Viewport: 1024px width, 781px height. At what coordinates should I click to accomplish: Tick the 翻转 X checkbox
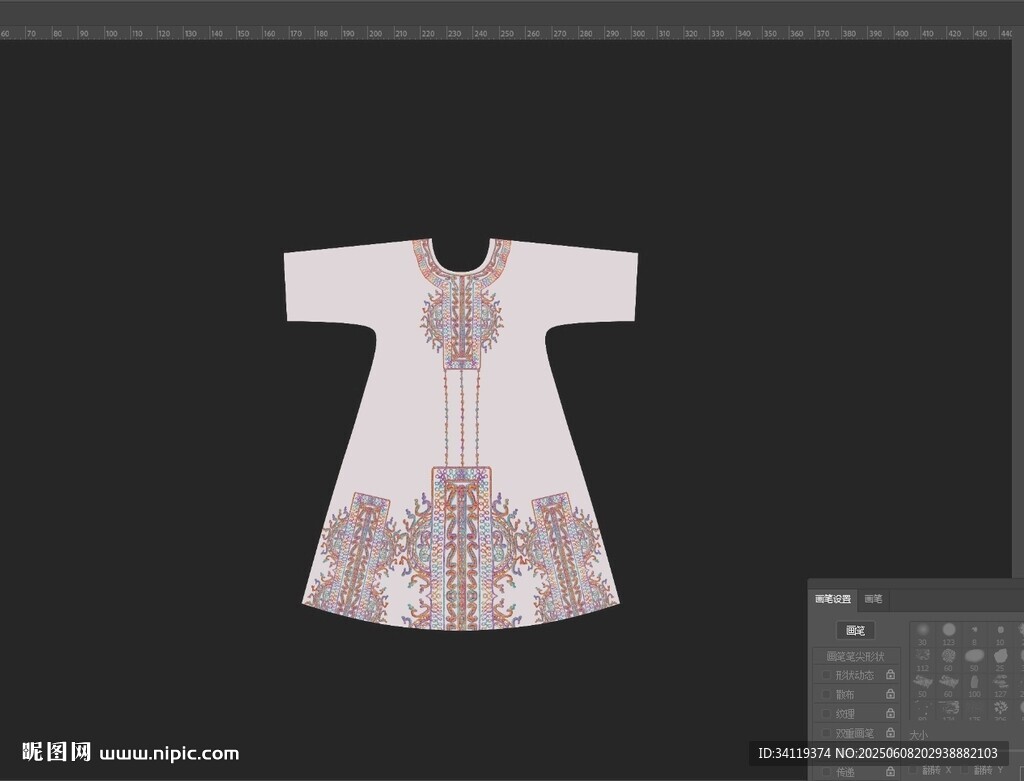[x=913, y=771]
